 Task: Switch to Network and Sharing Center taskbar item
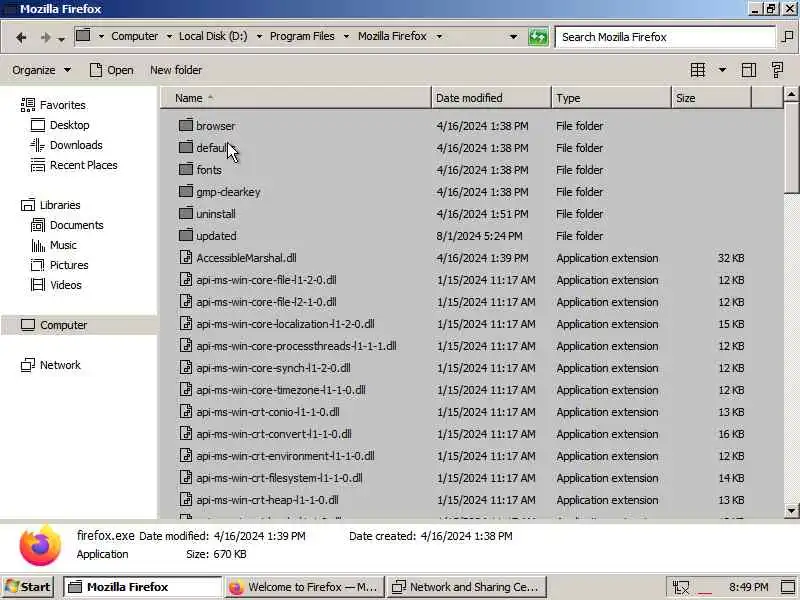tap(466, 587)
